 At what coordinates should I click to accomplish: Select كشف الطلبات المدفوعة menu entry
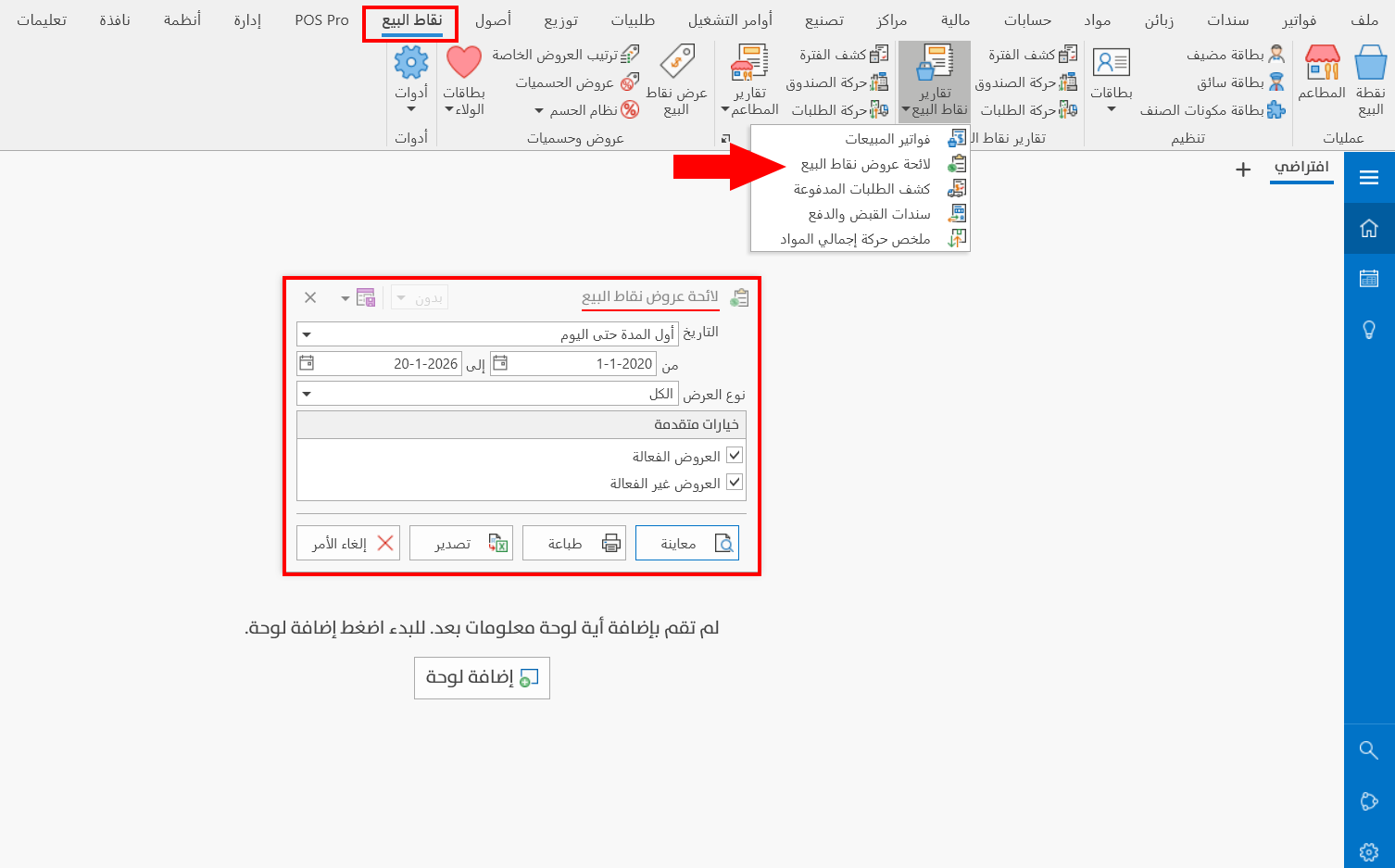pyautogui.click(x=860, y=189)
